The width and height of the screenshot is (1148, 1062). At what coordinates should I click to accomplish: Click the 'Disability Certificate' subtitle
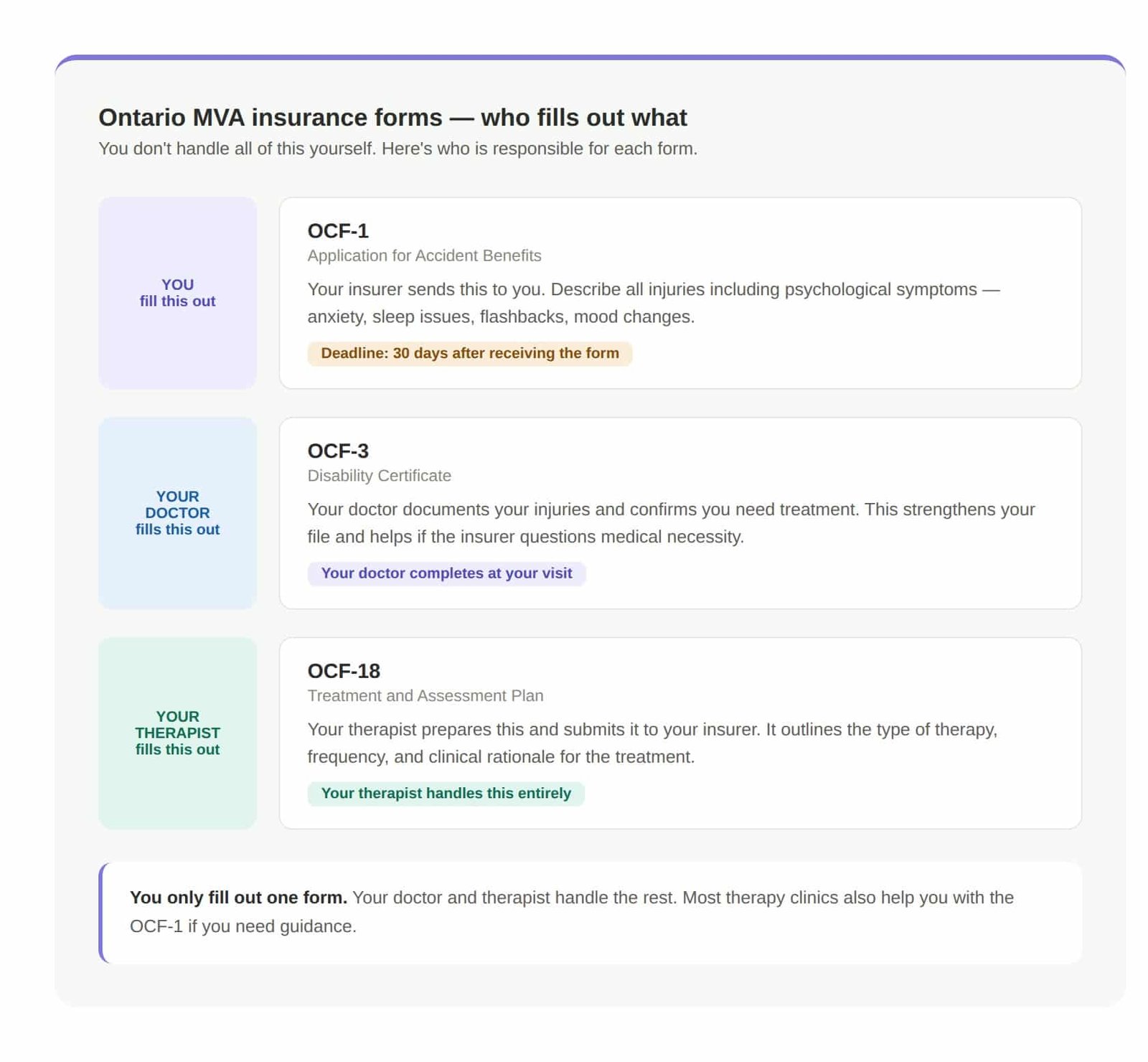click(379, 476)
